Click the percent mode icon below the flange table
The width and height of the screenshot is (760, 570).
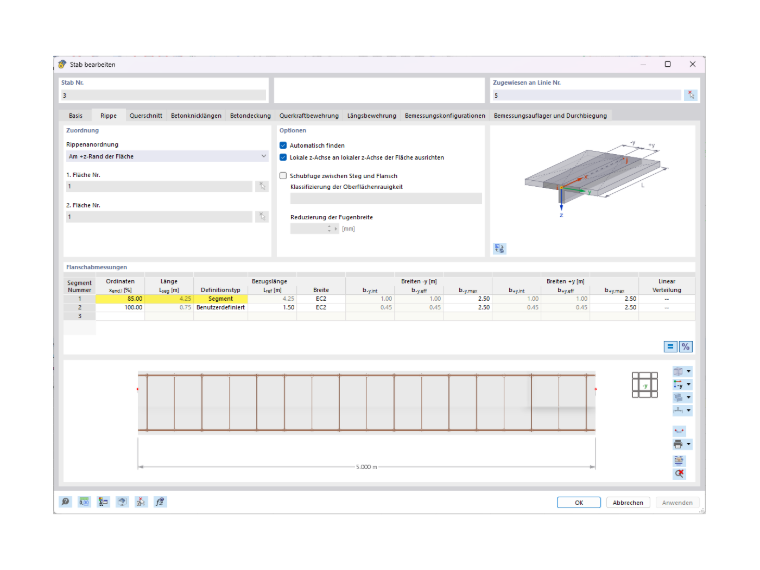point(685,347)
